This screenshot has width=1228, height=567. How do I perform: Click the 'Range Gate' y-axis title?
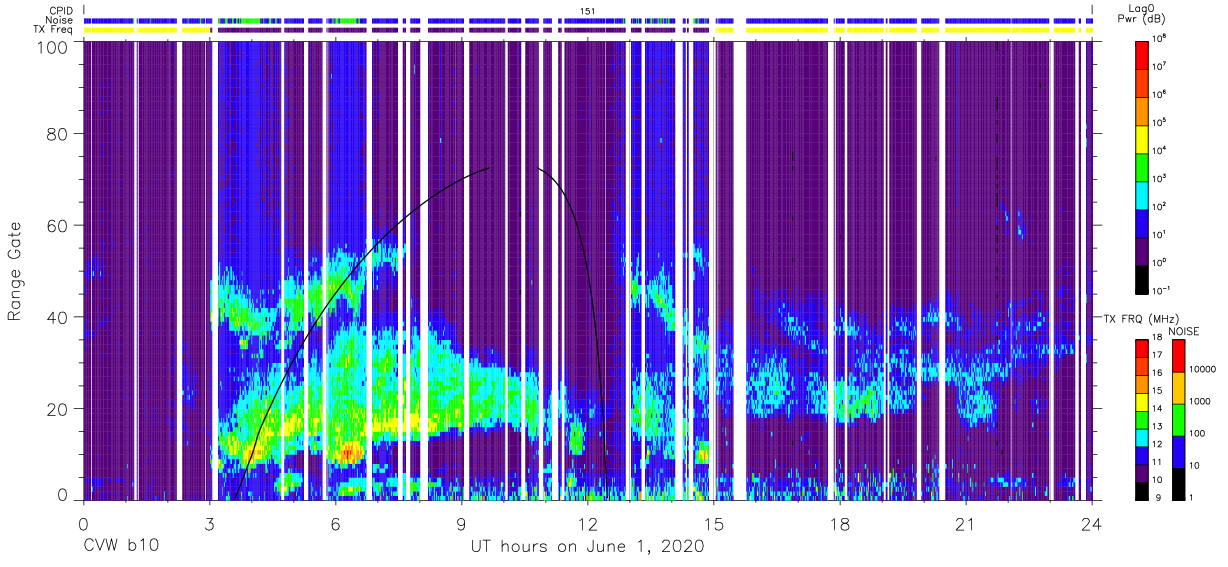coord(17,273)
